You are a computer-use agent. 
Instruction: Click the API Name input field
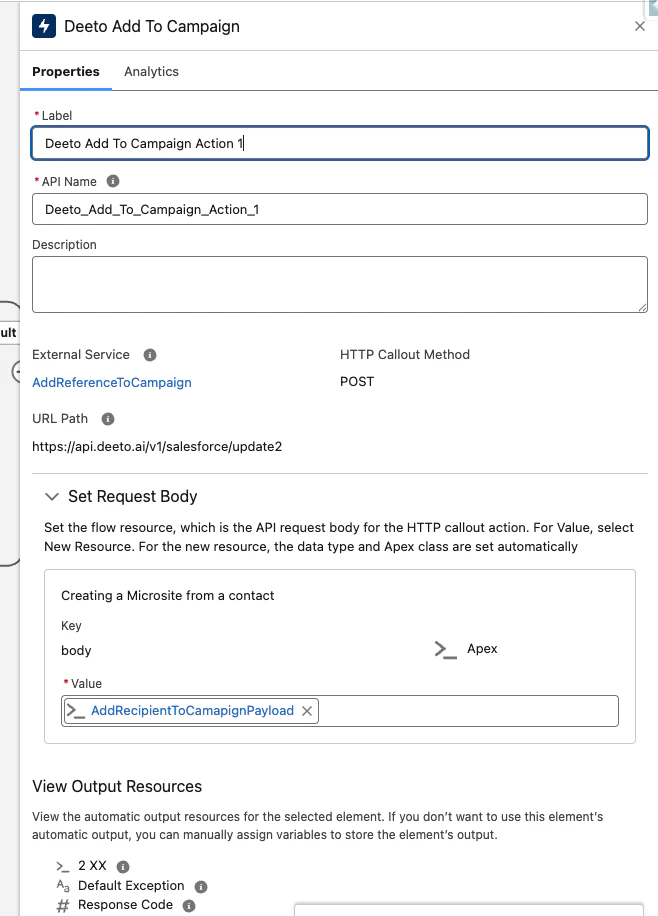pos(340,209)
